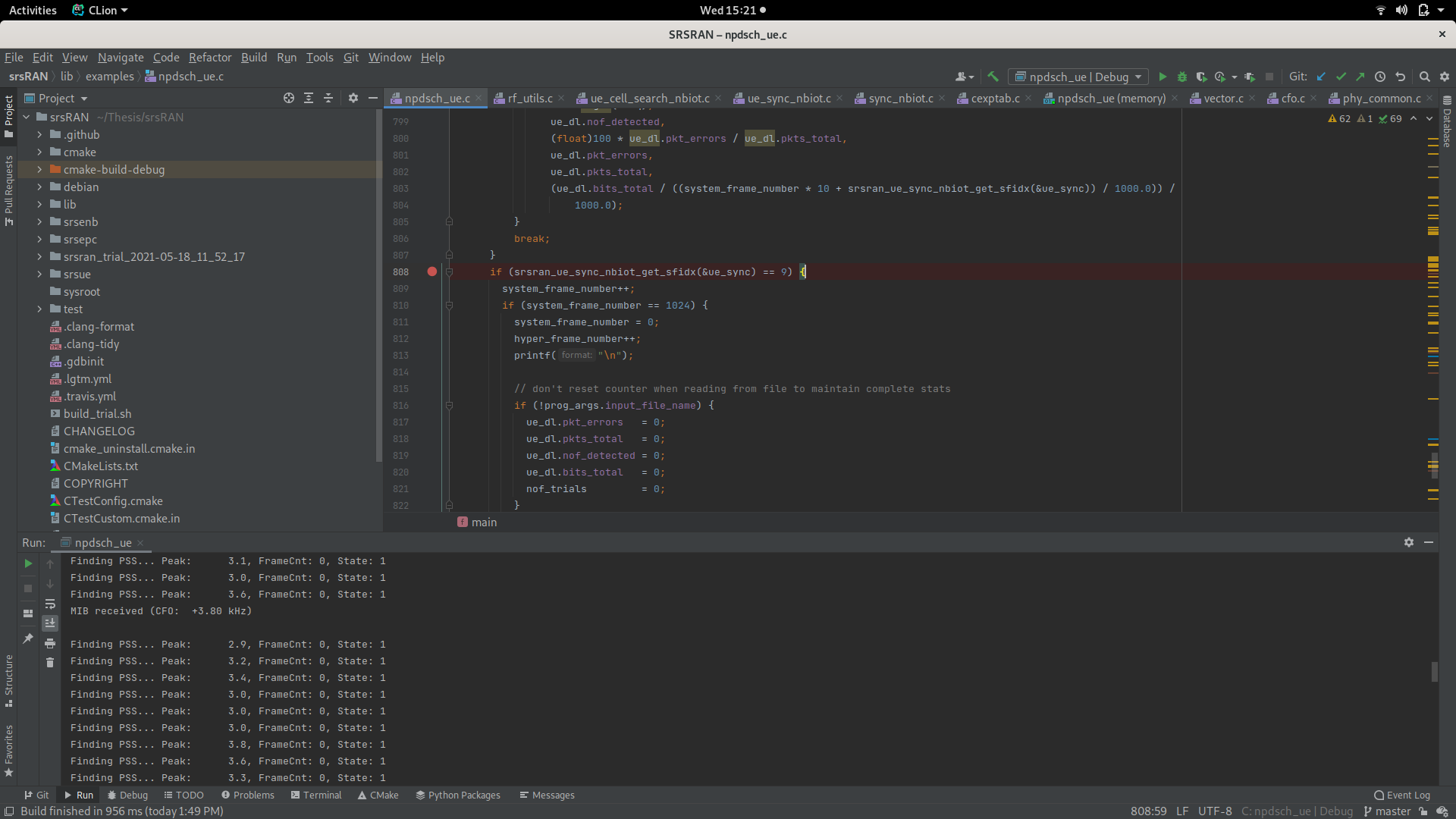Run the program with coverage icon
Image resolution: width=1456 pixels, height=819 pixels.
coord(1202,77)
